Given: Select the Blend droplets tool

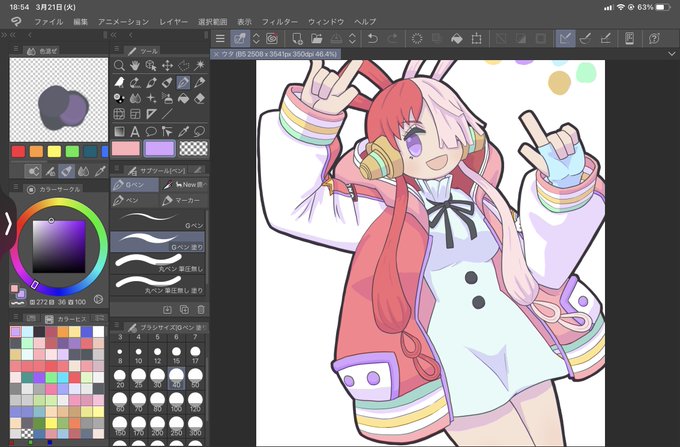Looking at the screenshot, I should [135, 98].
